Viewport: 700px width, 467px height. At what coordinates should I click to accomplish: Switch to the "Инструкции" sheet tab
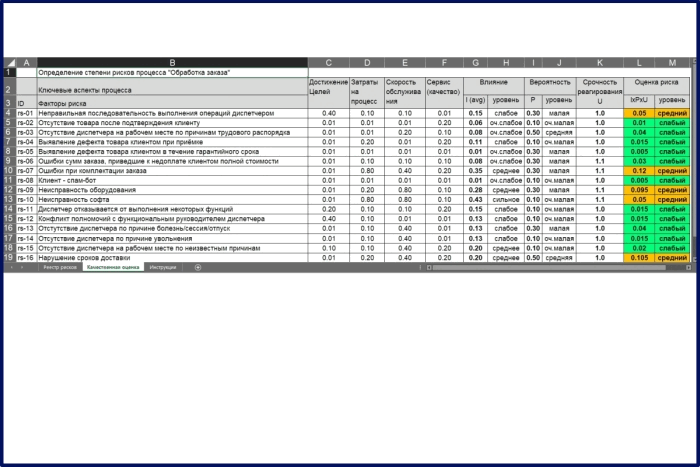(162, 268)
